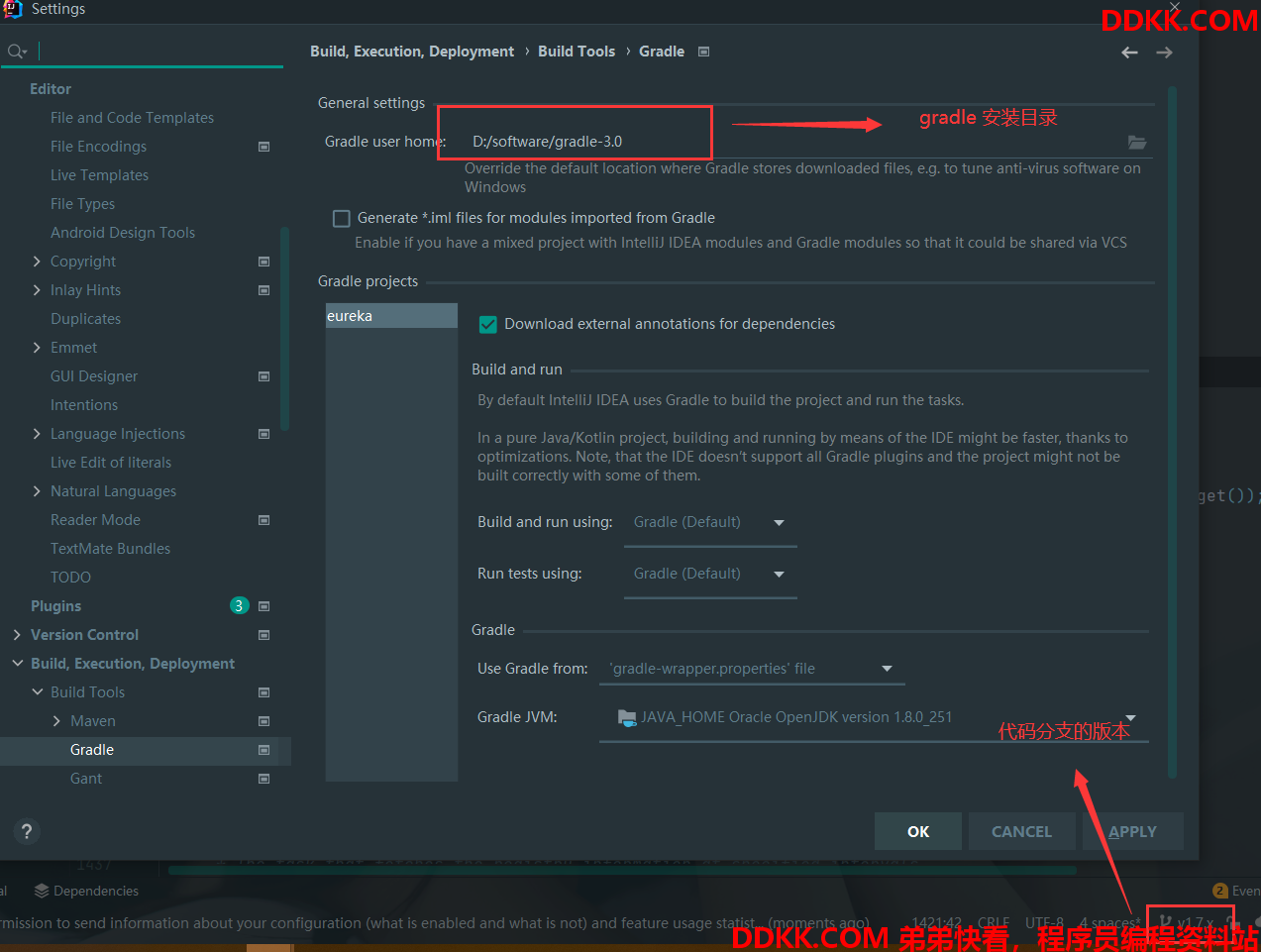Expand the Emmet tree node
Screen dimensions: 1261x952
pyautogui.click(x=37, y=348)
